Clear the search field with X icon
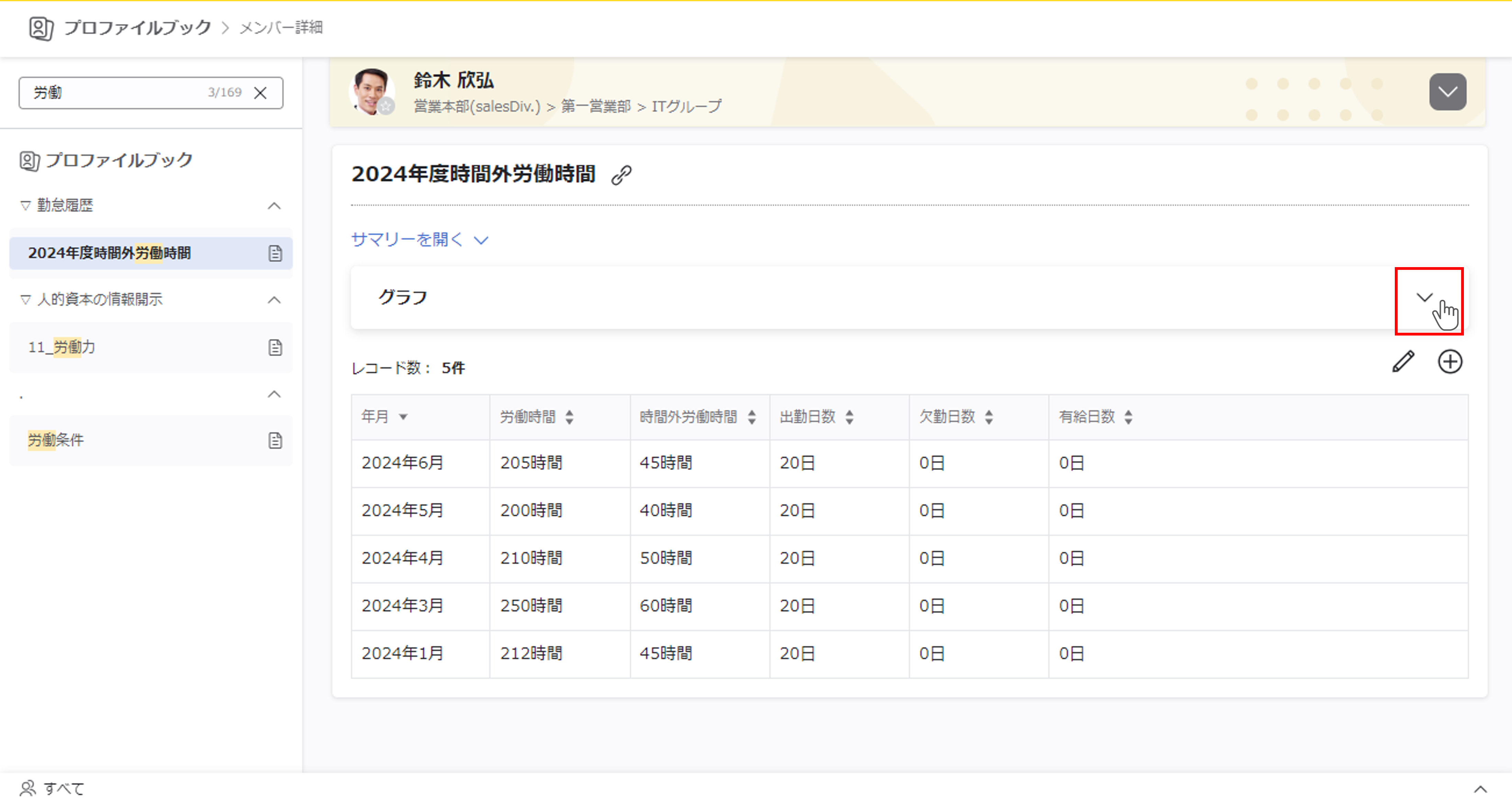 [260, 93]
